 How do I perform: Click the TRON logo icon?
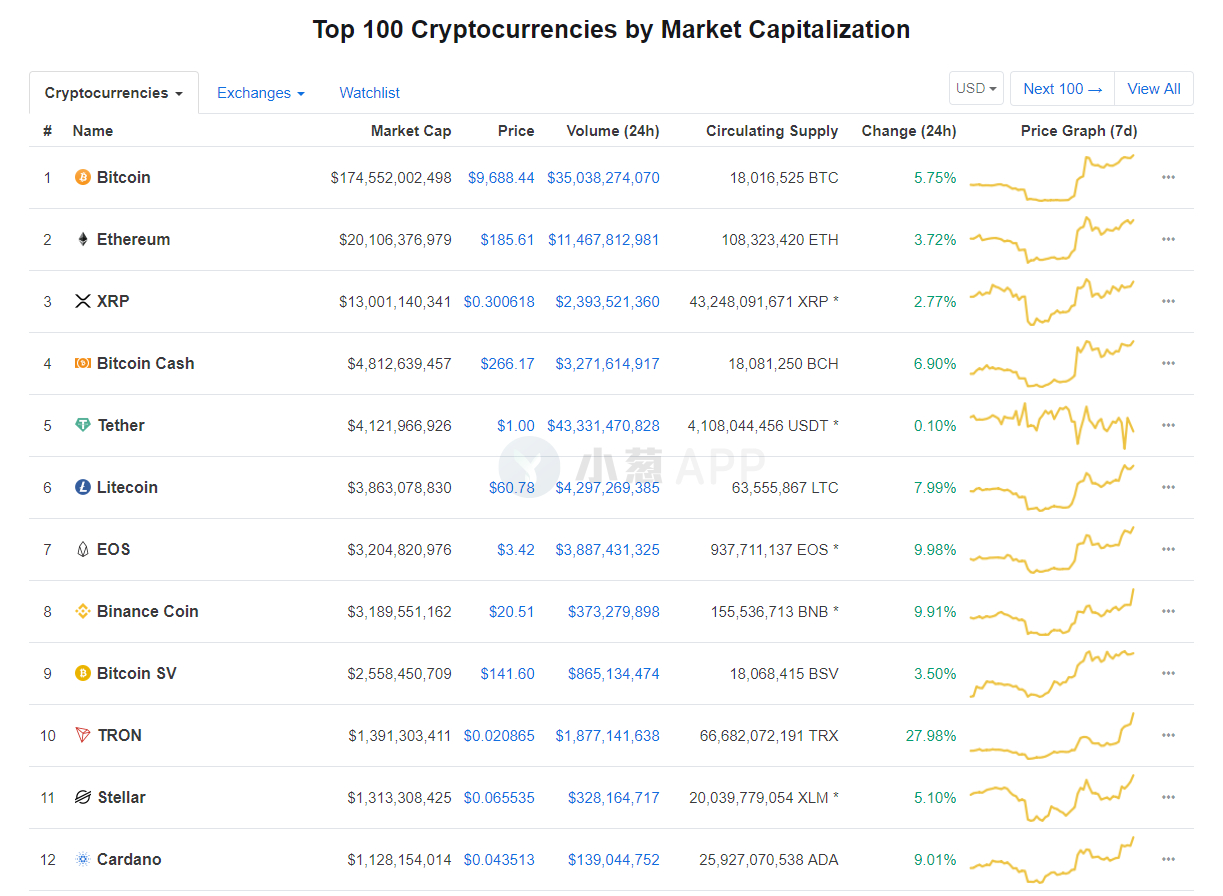point(83,736)
